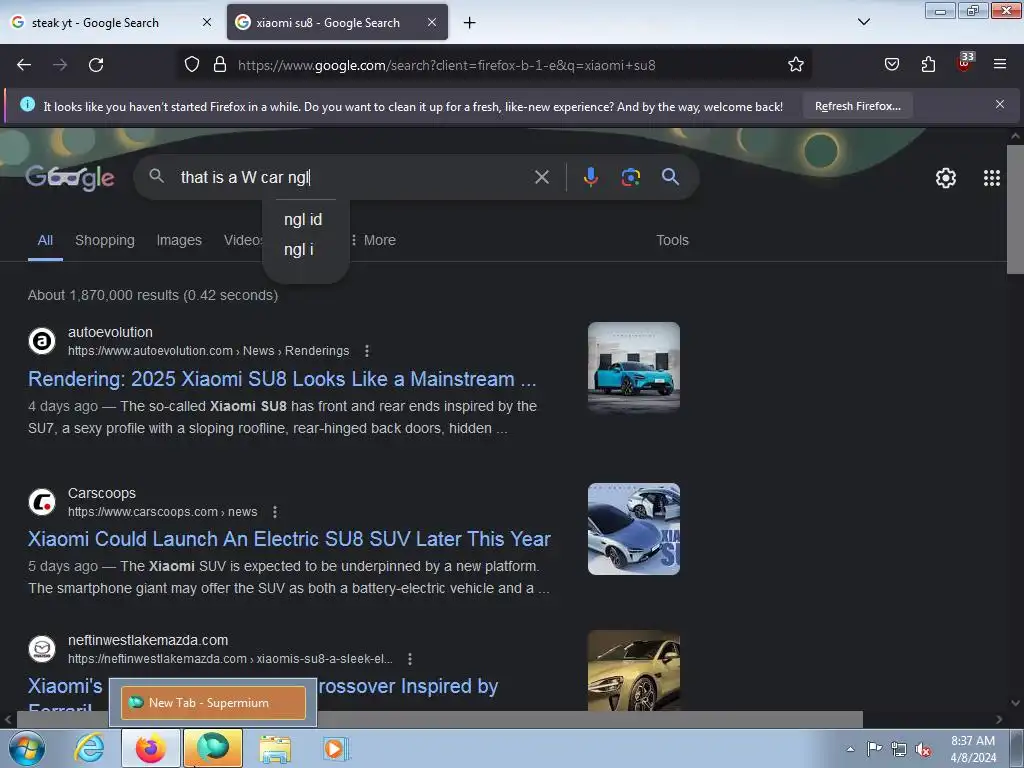1024x768 pixels.
Task: Submit search with magnifier button
Action: click(670, 177)
